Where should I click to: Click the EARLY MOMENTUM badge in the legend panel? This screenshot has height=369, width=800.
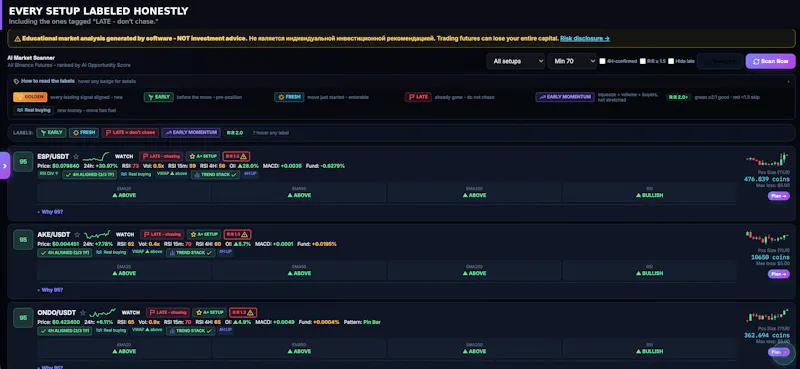tap(565, 97)
